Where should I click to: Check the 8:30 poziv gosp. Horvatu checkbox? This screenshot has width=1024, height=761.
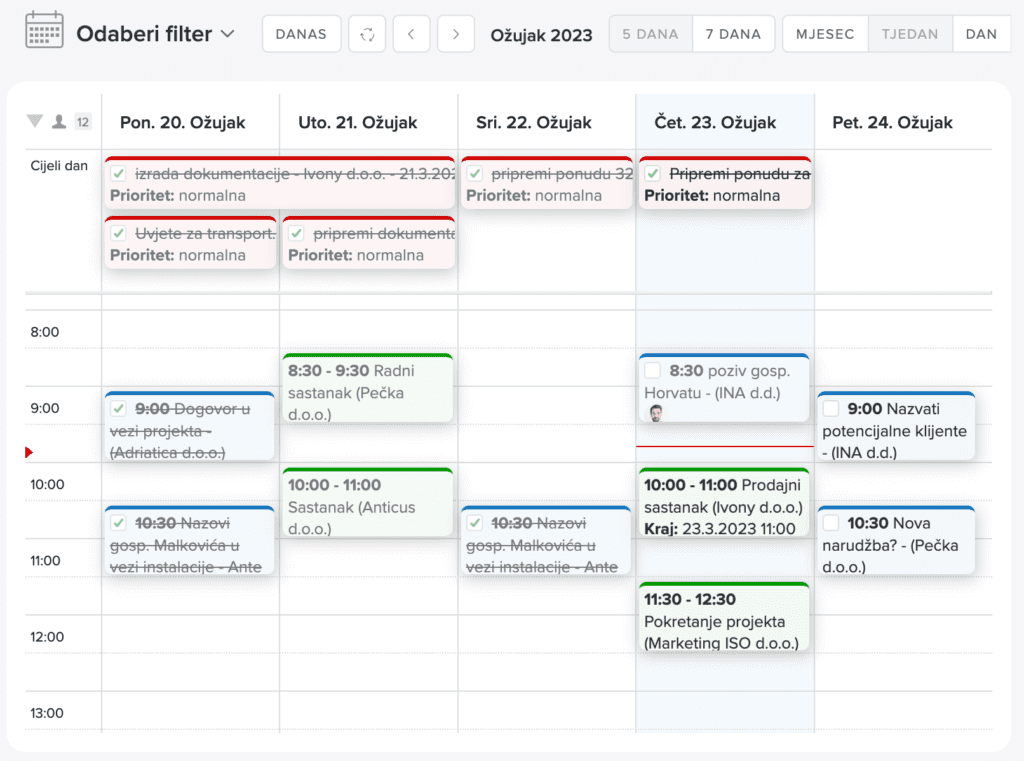click(653, 371)
